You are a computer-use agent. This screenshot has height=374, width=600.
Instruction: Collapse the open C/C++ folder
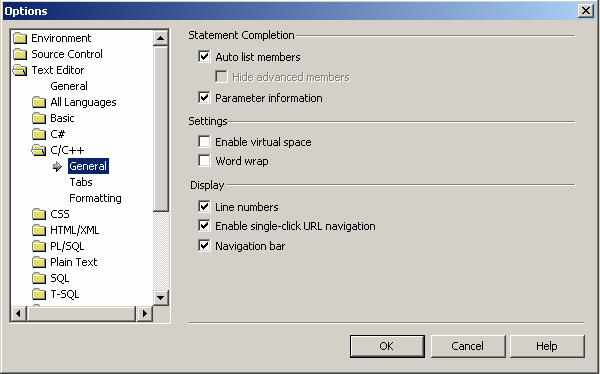[x=39, y=150]
